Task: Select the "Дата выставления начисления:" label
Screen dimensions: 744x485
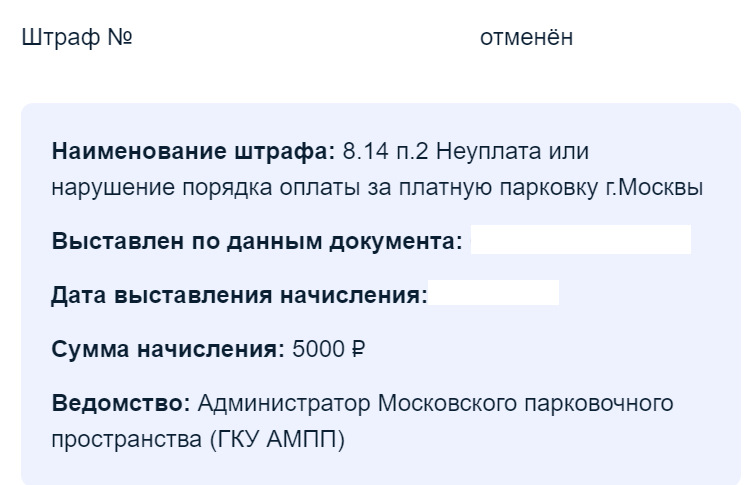Action: [x=239, y=295]
